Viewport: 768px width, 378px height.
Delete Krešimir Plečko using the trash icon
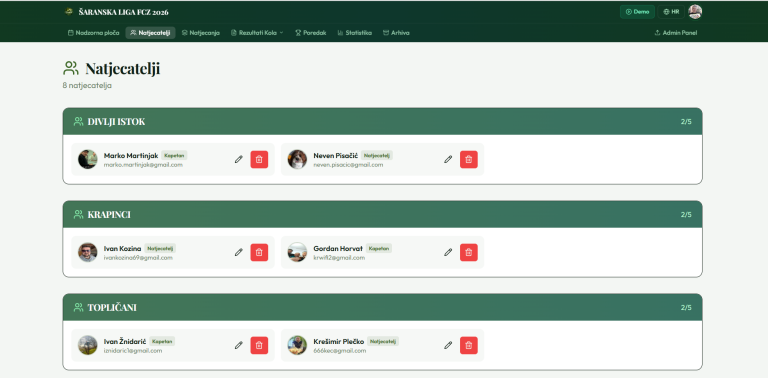(469, 345)
